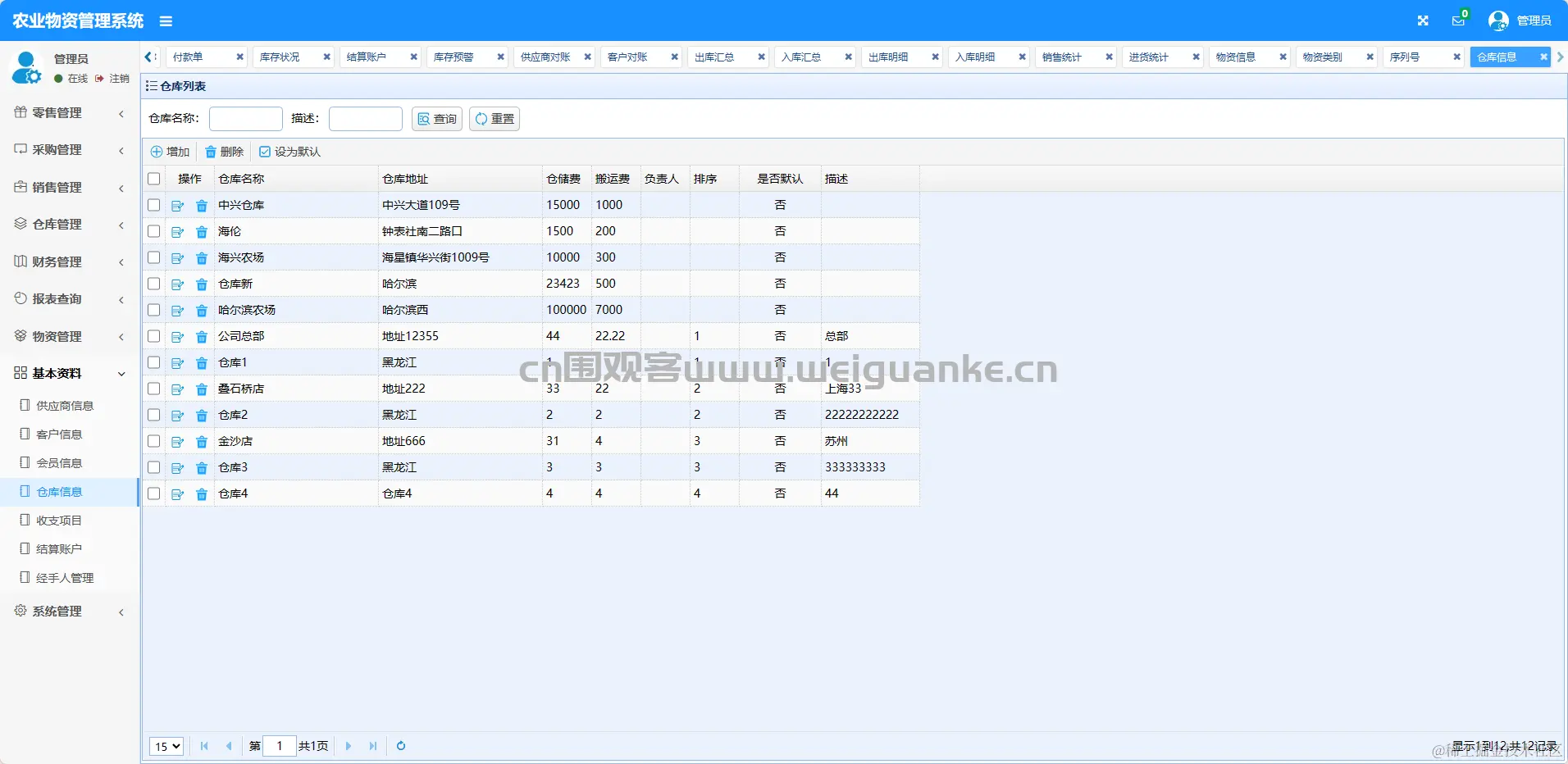Viewport: 1568px width, 764px height.
Task: Close the 仓库信息 tab
Action: [1543, 57]
